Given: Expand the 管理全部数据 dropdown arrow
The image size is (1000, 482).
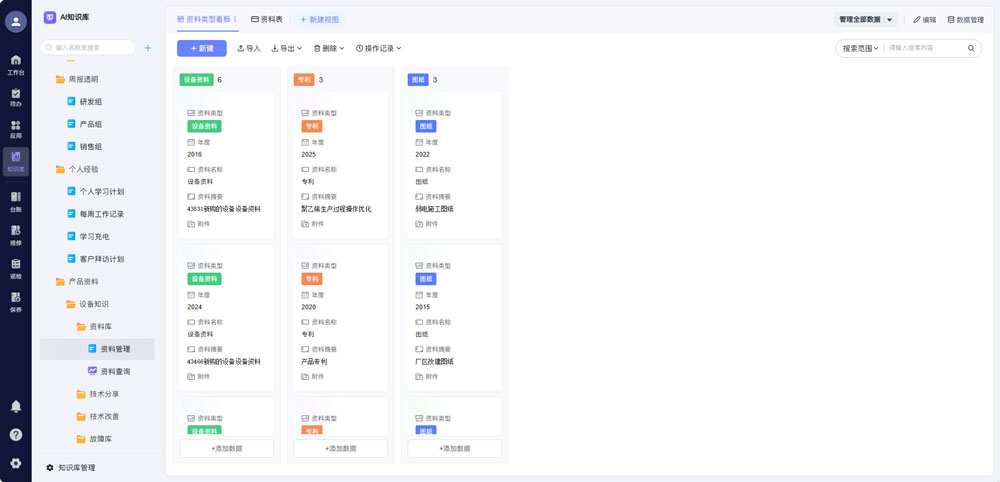Looking at the screenshot, I should click(x=890, y=19).
